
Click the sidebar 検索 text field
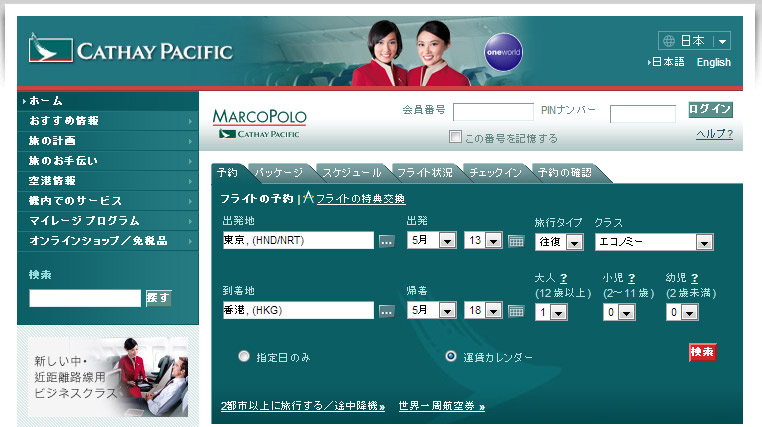(x=85, y=298)
